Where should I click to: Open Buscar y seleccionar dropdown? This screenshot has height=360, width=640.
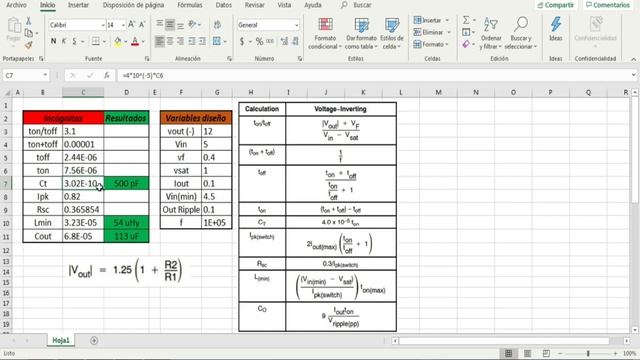520,33
